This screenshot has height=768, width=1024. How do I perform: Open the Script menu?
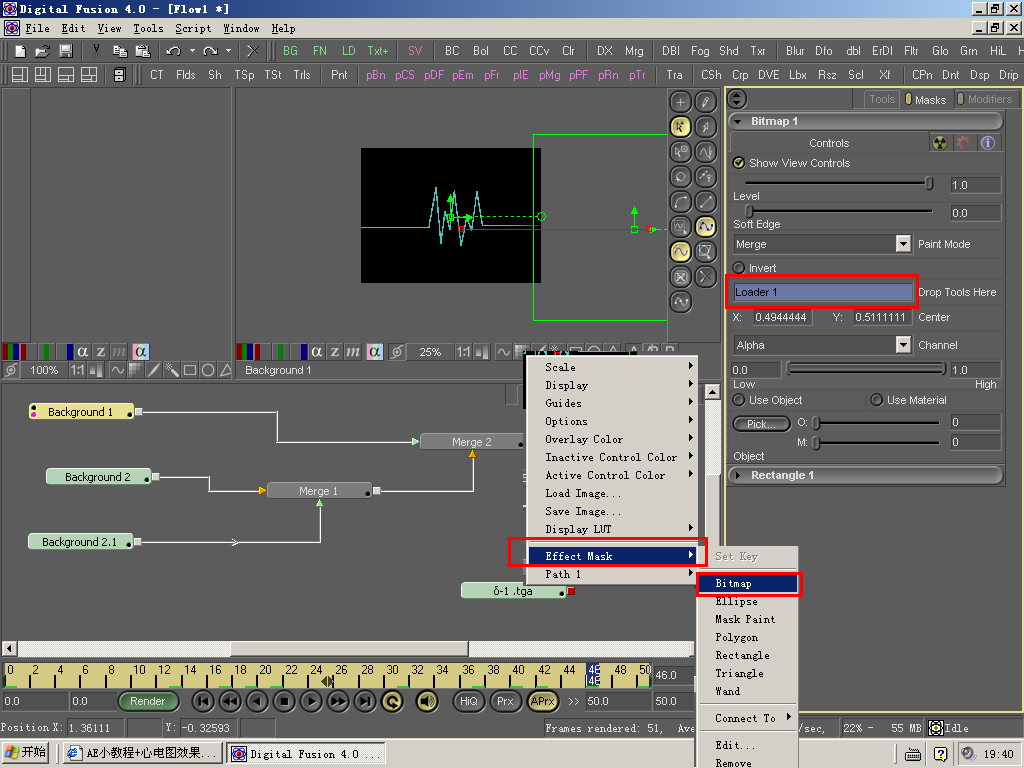point(193,28)
